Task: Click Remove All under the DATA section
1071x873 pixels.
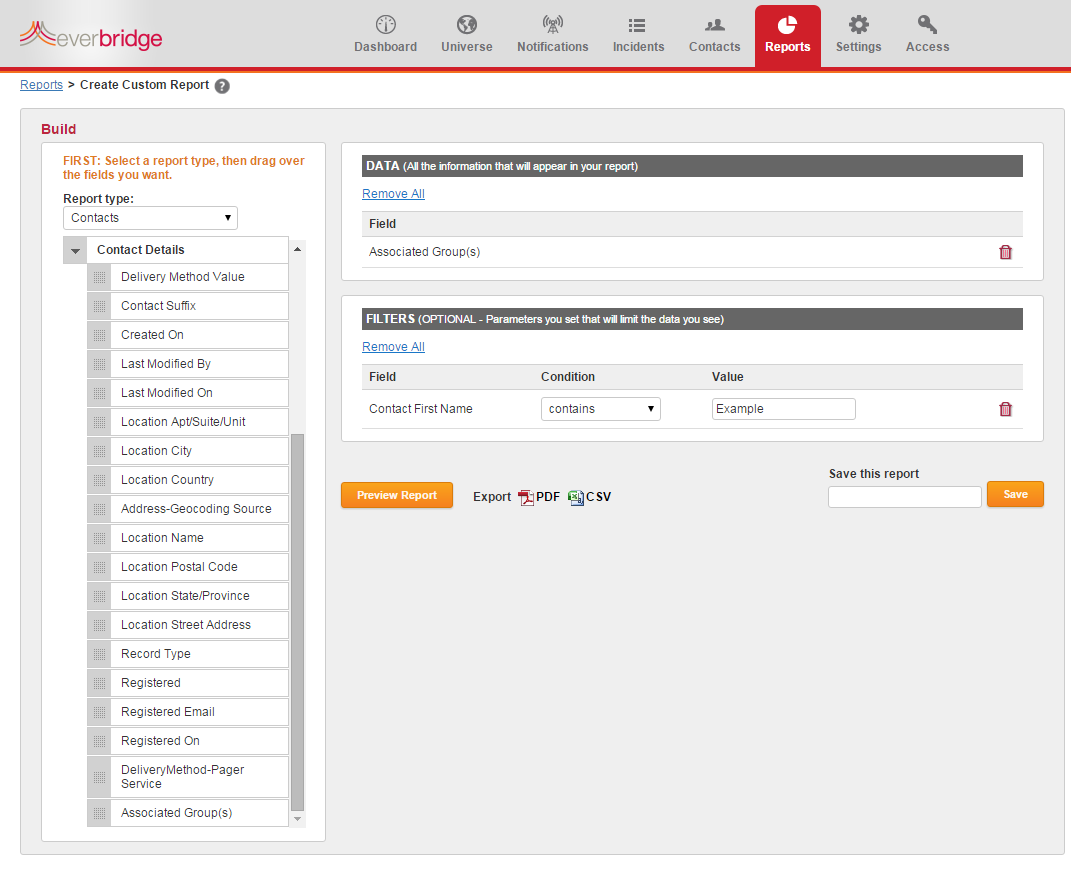Action: point(393,193)
